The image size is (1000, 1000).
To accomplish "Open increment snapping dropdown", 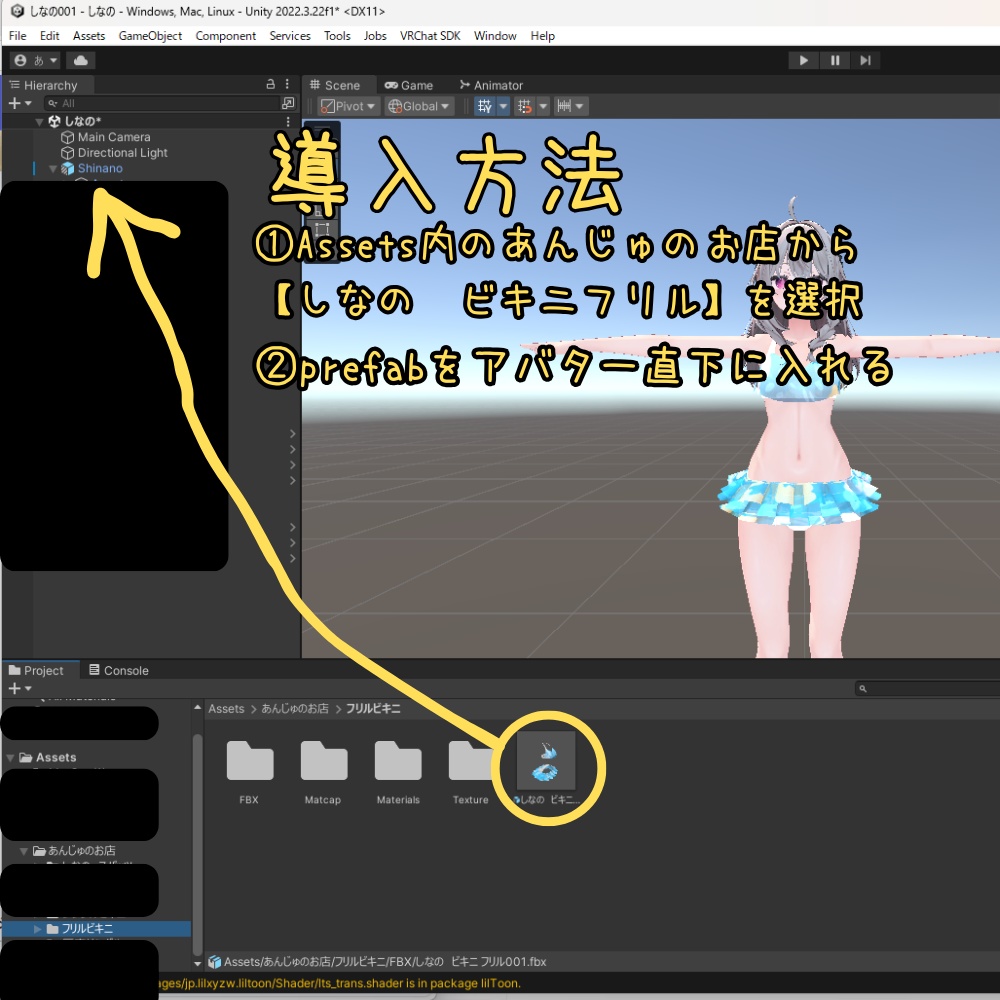I will tap(570, 107).
